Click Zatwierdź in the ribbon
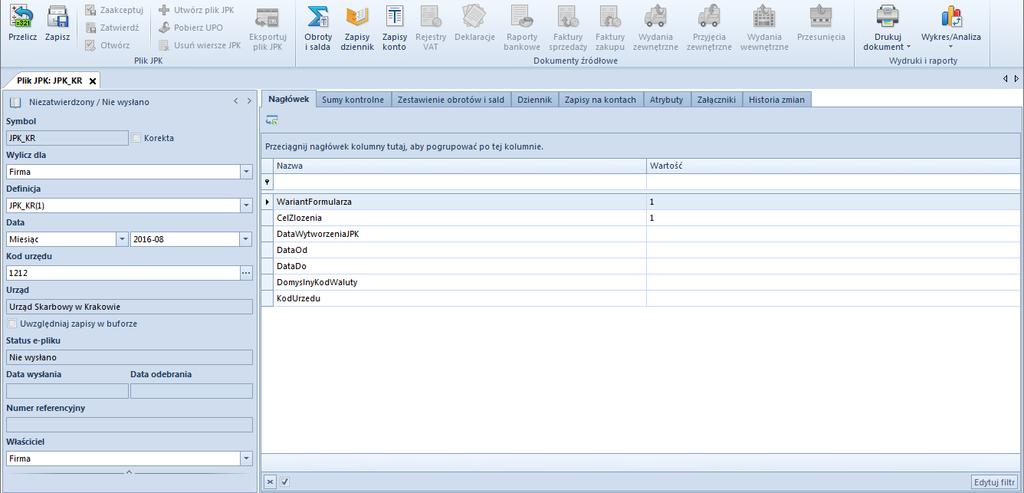The height and width of the screenshot is (493, 1024). point(112,28)
